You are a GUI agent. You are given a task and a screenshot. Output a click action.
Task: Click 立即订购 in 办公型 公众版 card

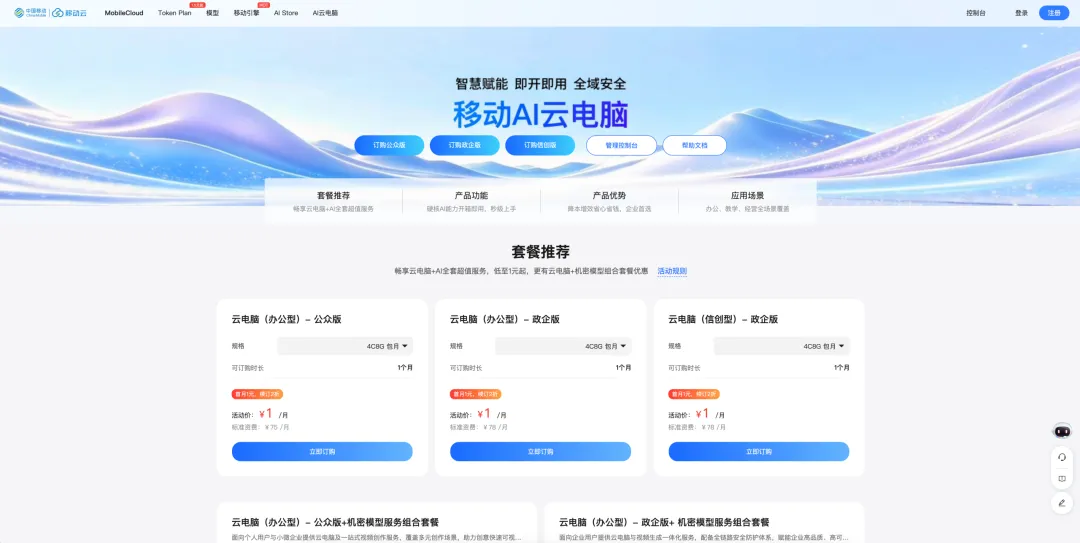(x=322, y=451)
